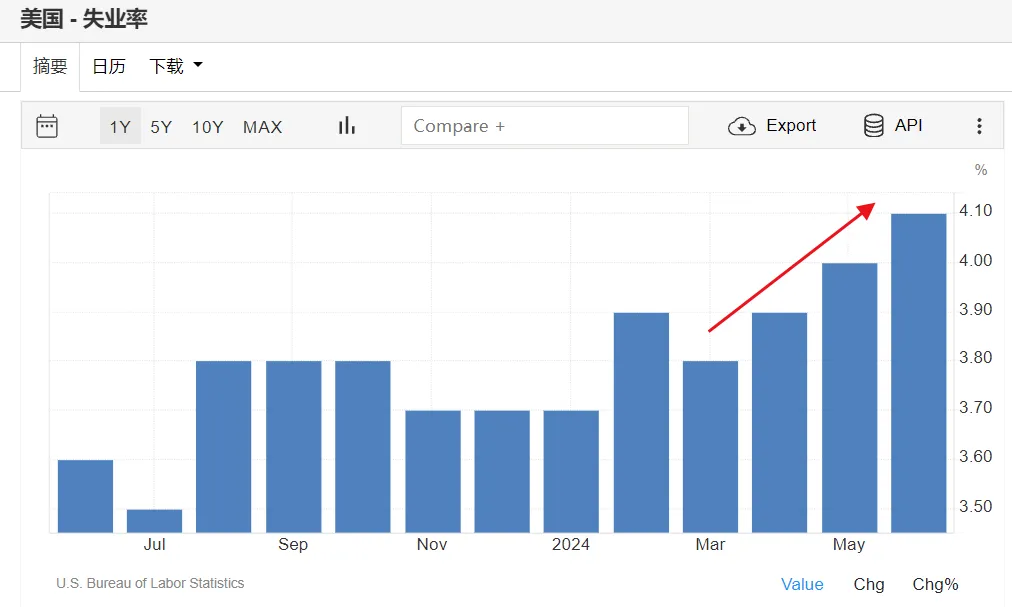Click the U.S. Bureau of Labor Statistics source

(x=150, y=583)
